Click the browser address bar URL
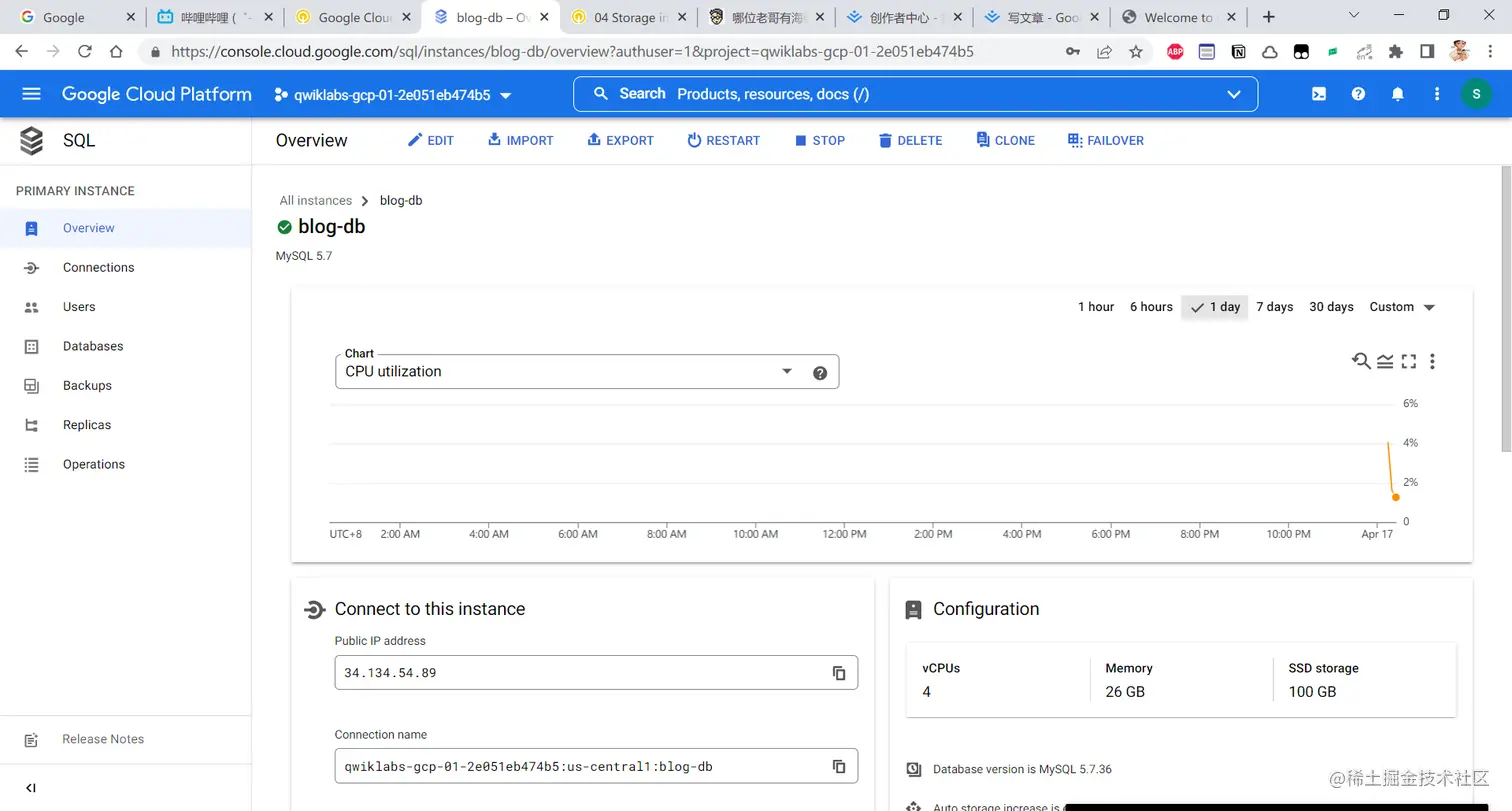The image size is (1512, 811). [x=572, y=52]
